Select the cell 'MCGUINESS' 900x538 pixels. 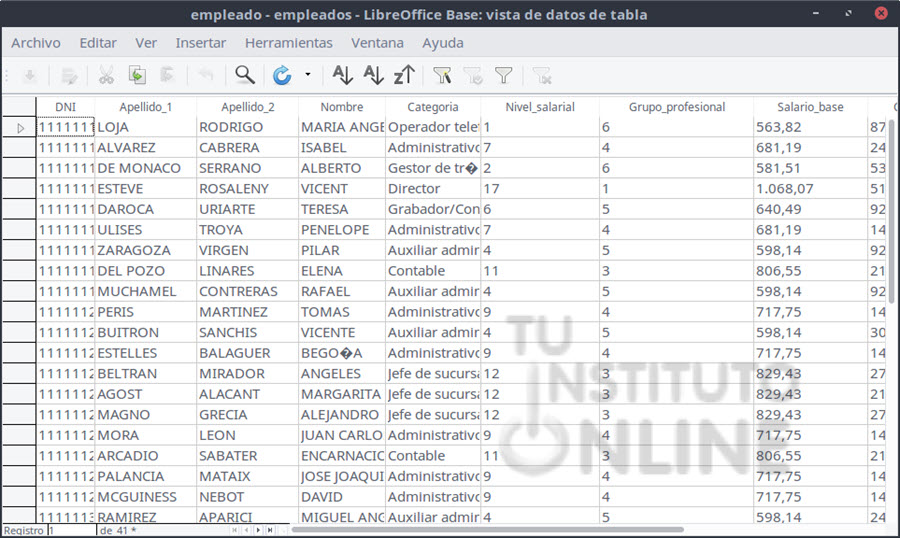tap(146, 497)
